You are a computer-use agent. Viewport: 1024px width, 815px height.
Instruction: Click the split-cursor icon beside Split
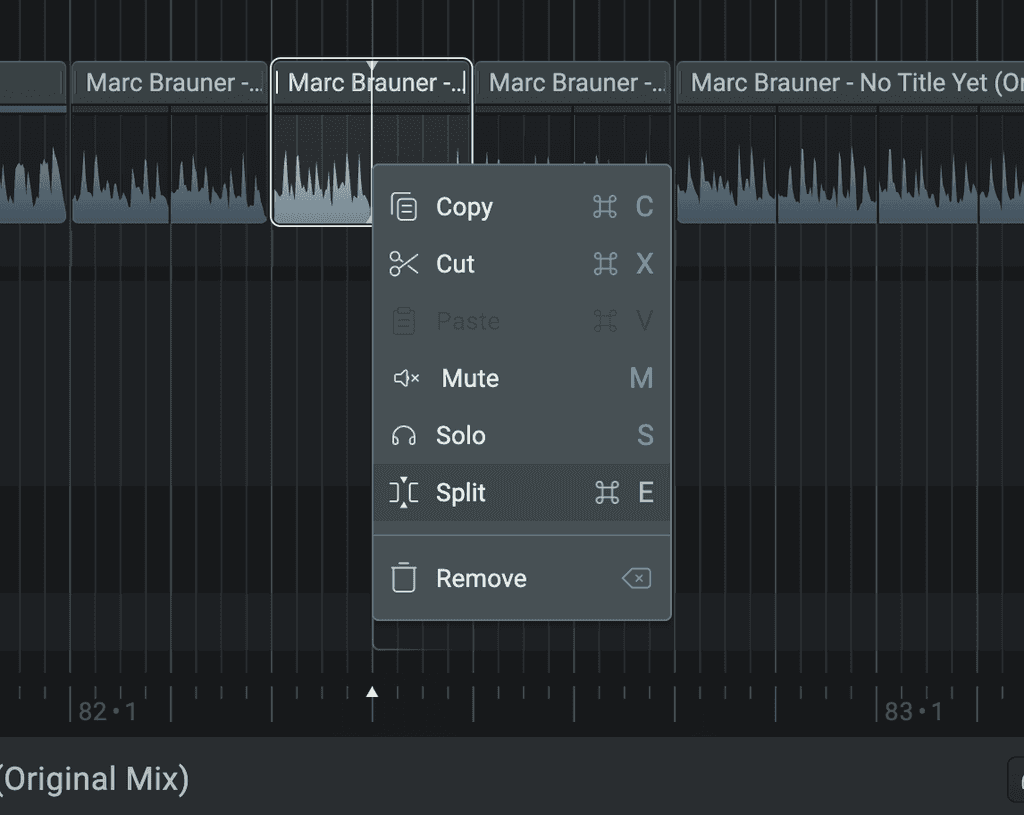(x=405, y=492)
